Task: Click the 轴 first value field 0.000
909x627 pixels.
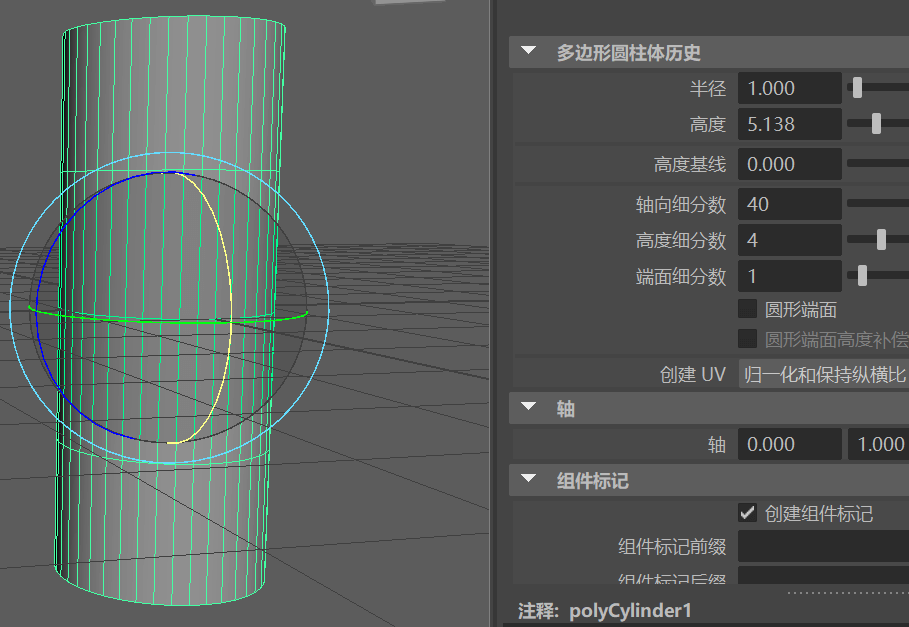Action: coord(789,444)
